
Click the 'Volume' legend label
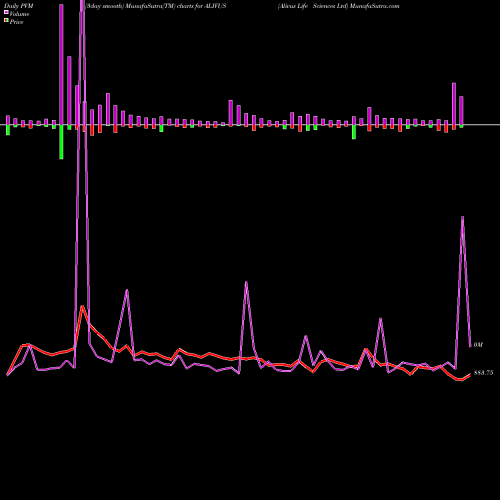point(19,14)
